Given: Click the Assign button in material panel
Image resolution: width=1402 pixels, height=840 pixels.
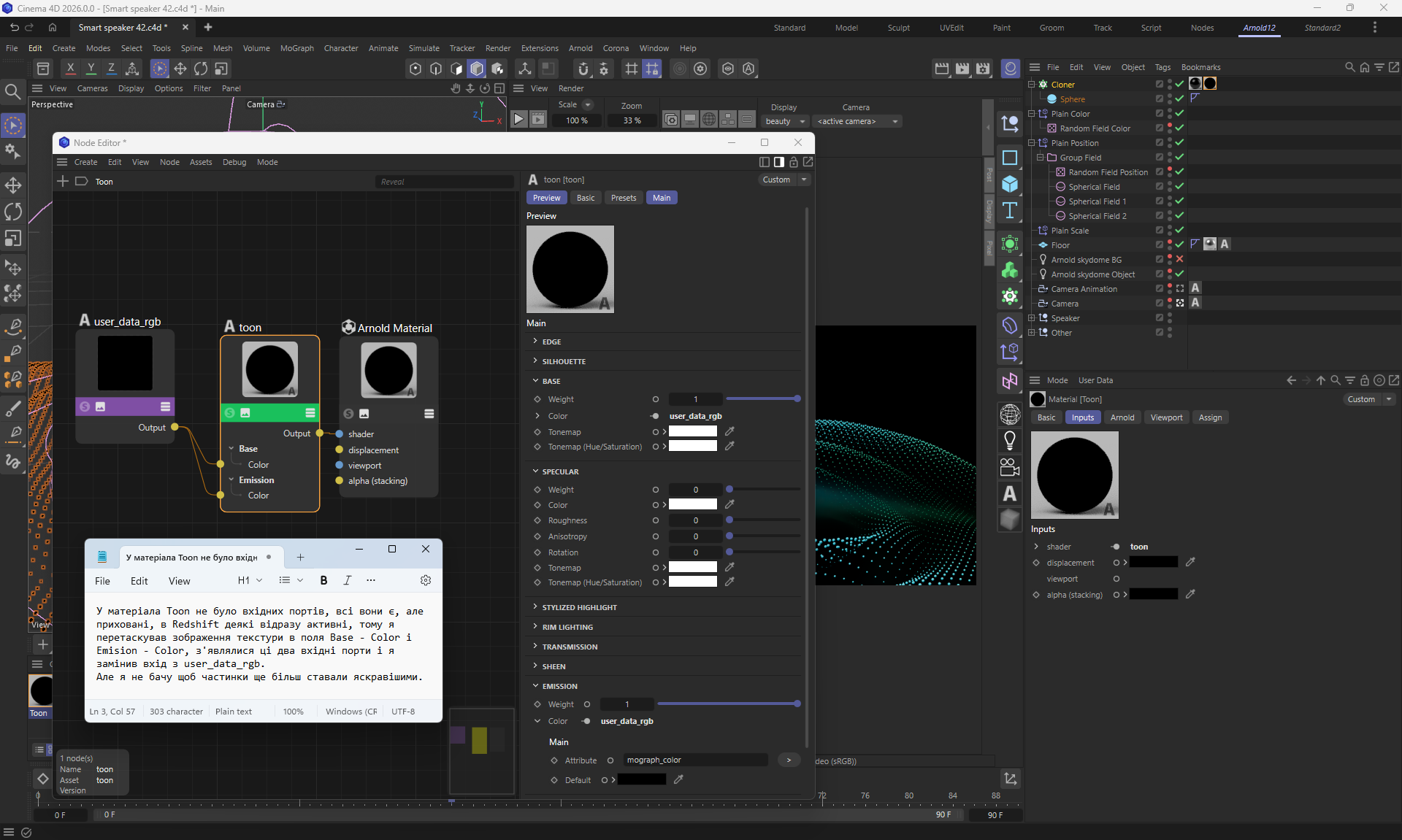Looking at the screenshot, I should coord(1209,417).
